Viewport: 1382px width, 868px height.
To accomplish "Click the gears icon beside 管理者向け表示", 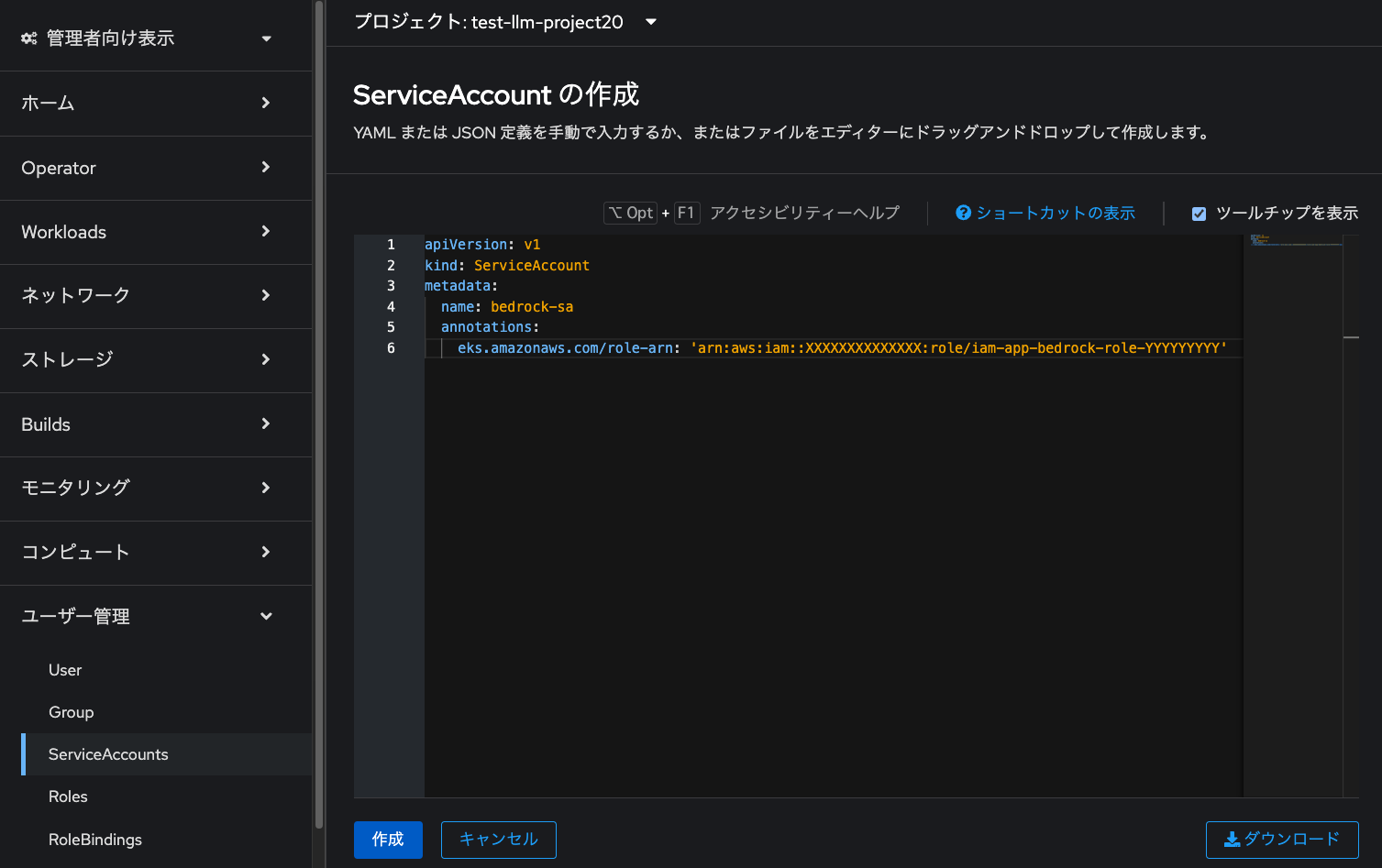I will tap(29, 38).
